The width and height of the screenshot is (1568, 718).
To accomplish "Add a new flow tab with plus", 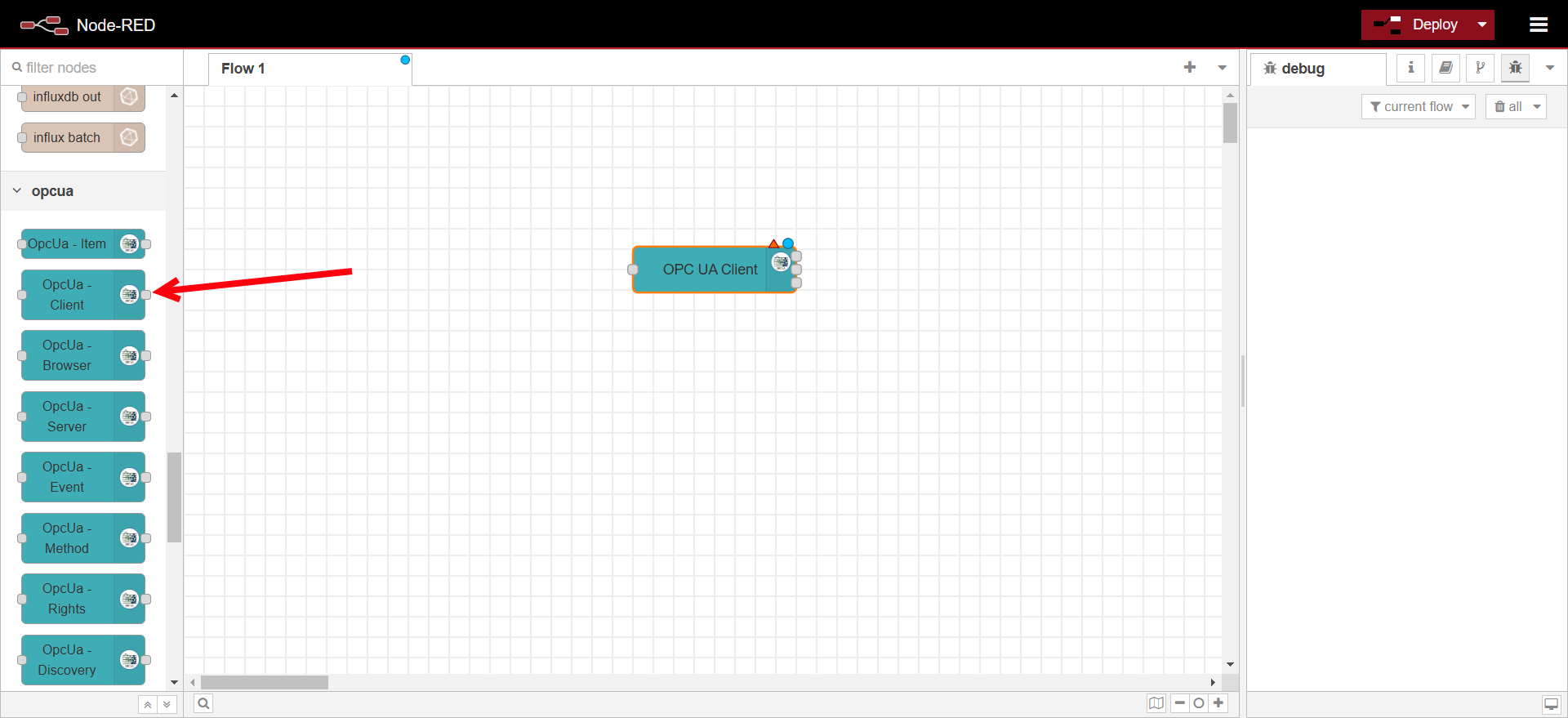I will click(x=1190, y=68).
